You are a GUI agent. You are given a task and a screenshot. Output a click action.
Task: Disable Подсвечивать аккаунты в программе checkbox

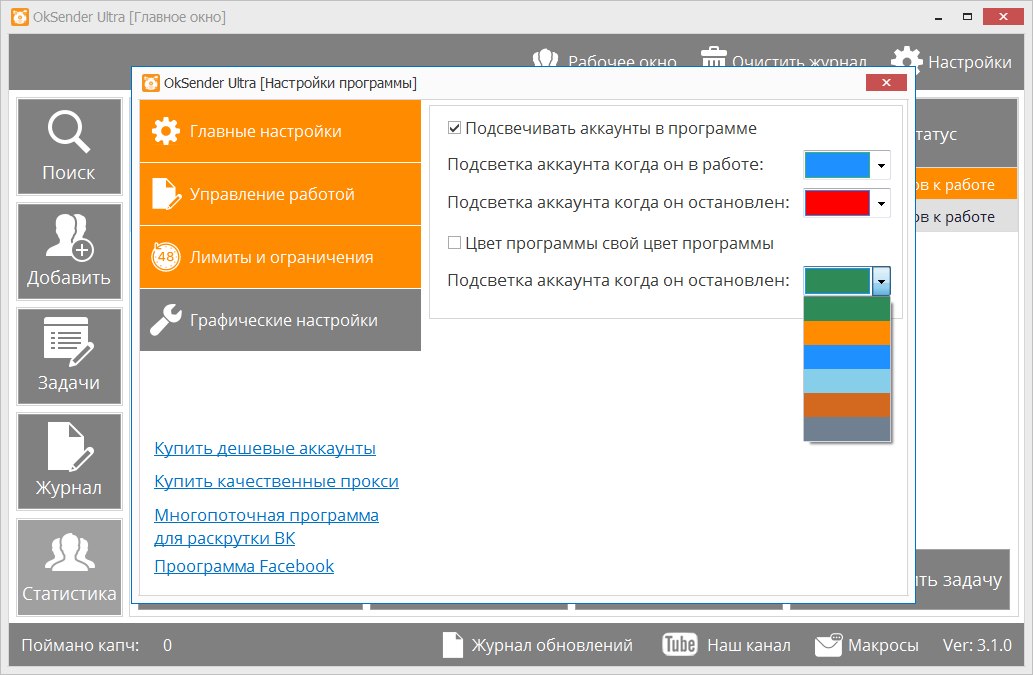454,128
